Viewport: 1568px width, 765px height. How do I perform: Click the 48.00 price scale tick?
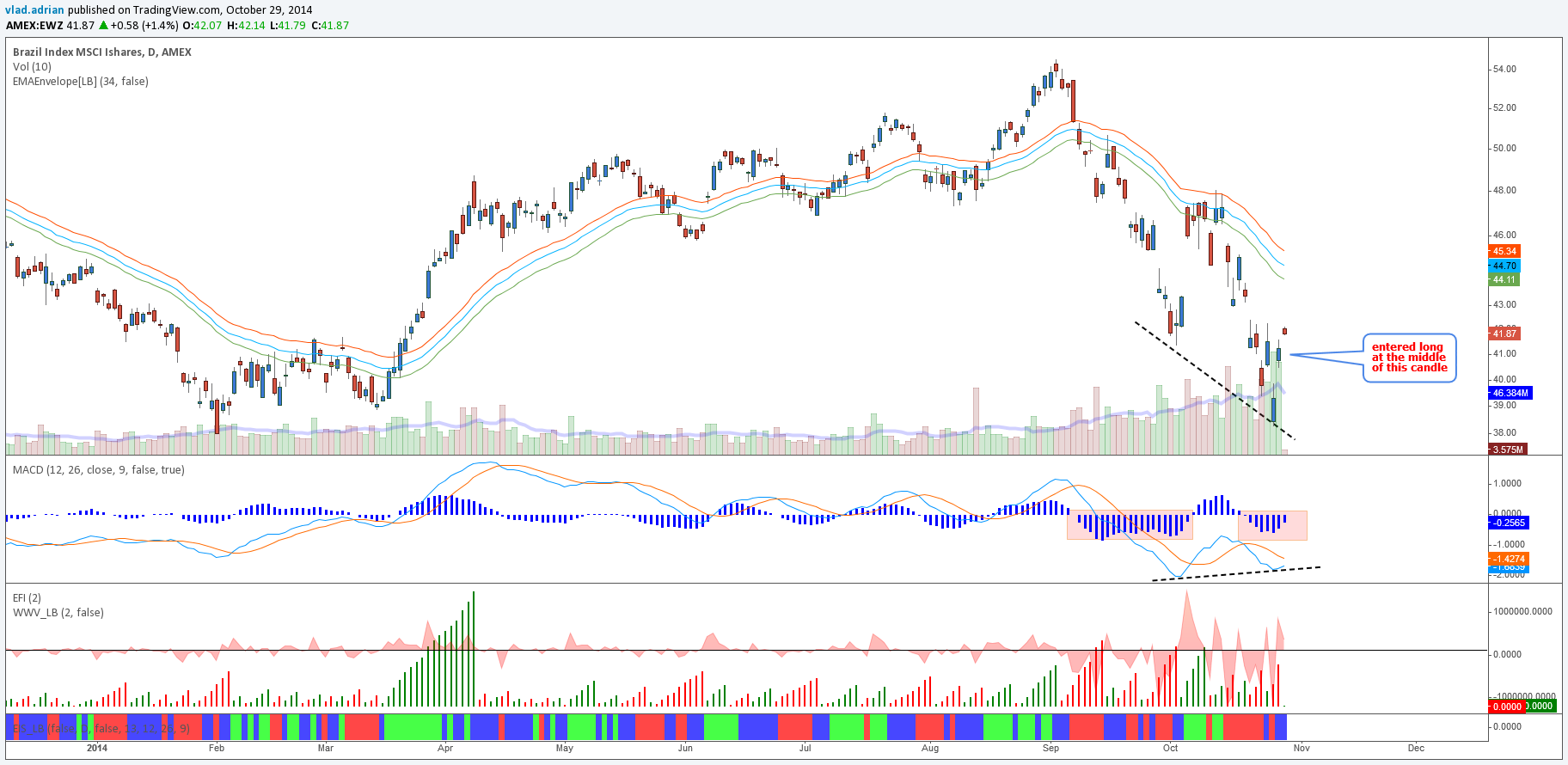tap(1504, 191)
